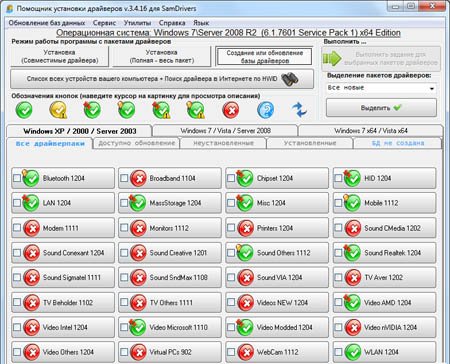450x364 pixels.
Task: Click the Video AMD 1204 status icon
Action: (x=352, y=303)
